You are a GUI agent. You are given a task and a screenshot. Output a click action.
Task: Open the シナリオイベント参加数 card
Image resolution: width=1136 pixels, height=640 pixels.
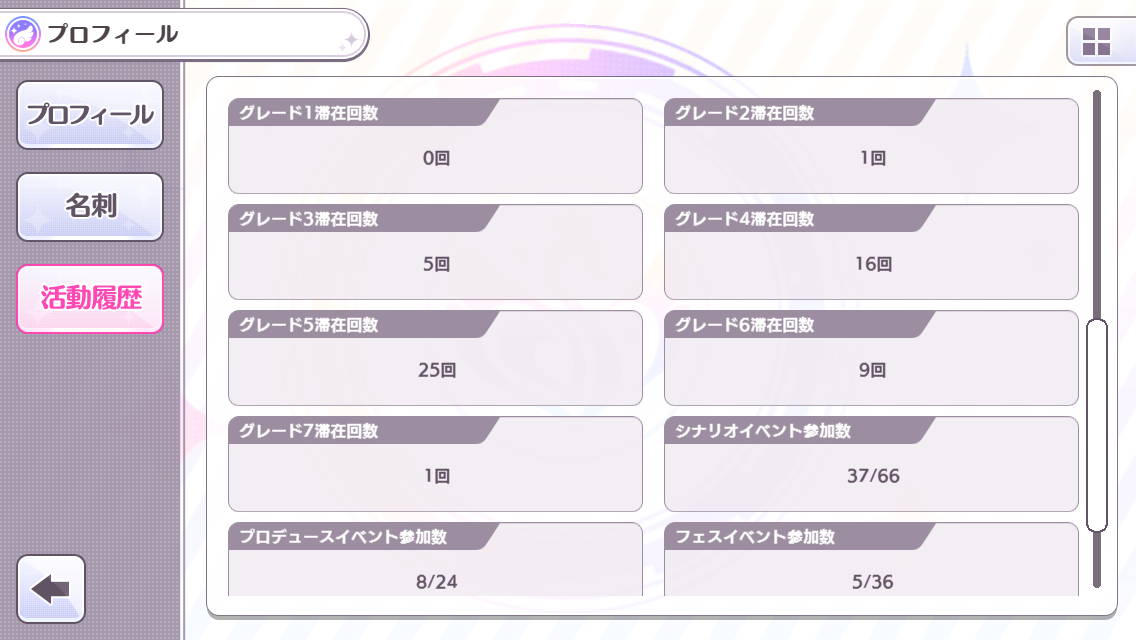click(871, 464)
